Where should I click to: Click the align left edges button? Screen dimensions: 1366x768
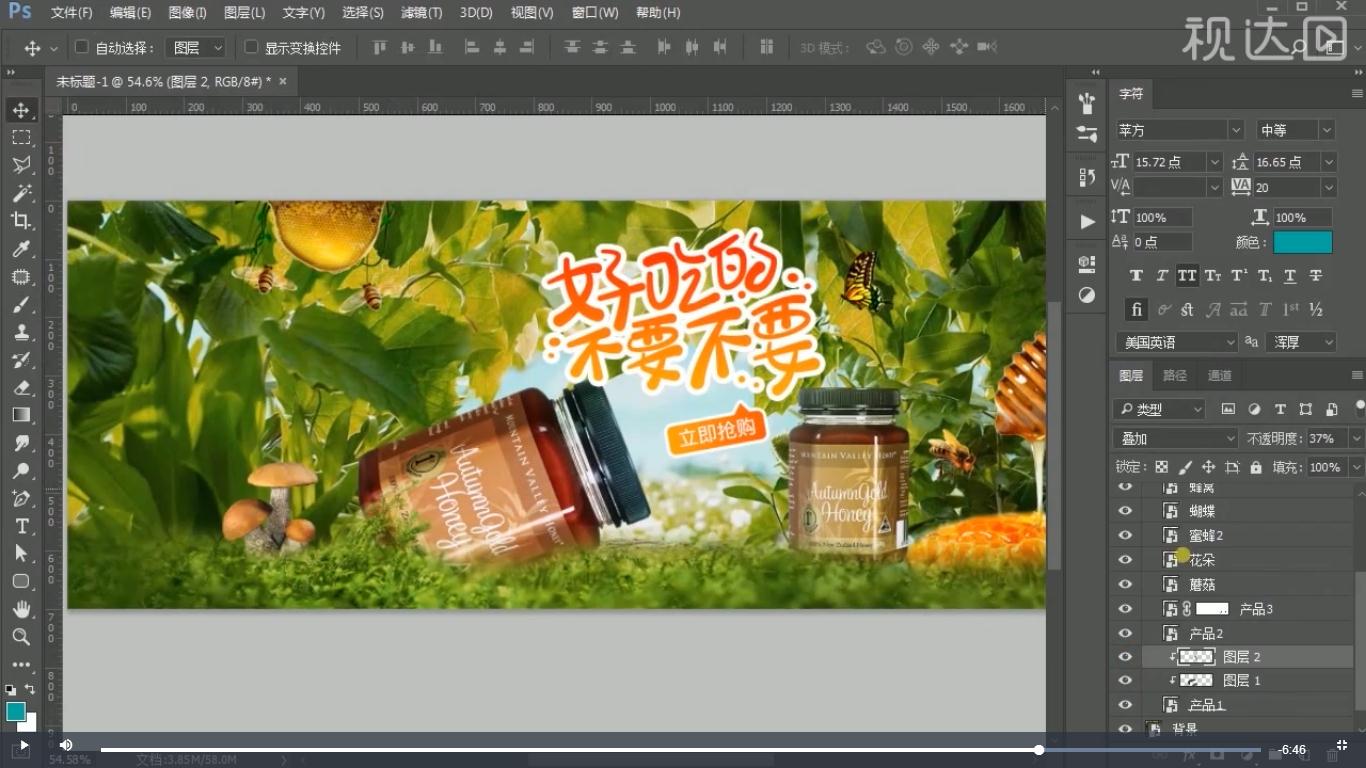(x=471, y=46)
